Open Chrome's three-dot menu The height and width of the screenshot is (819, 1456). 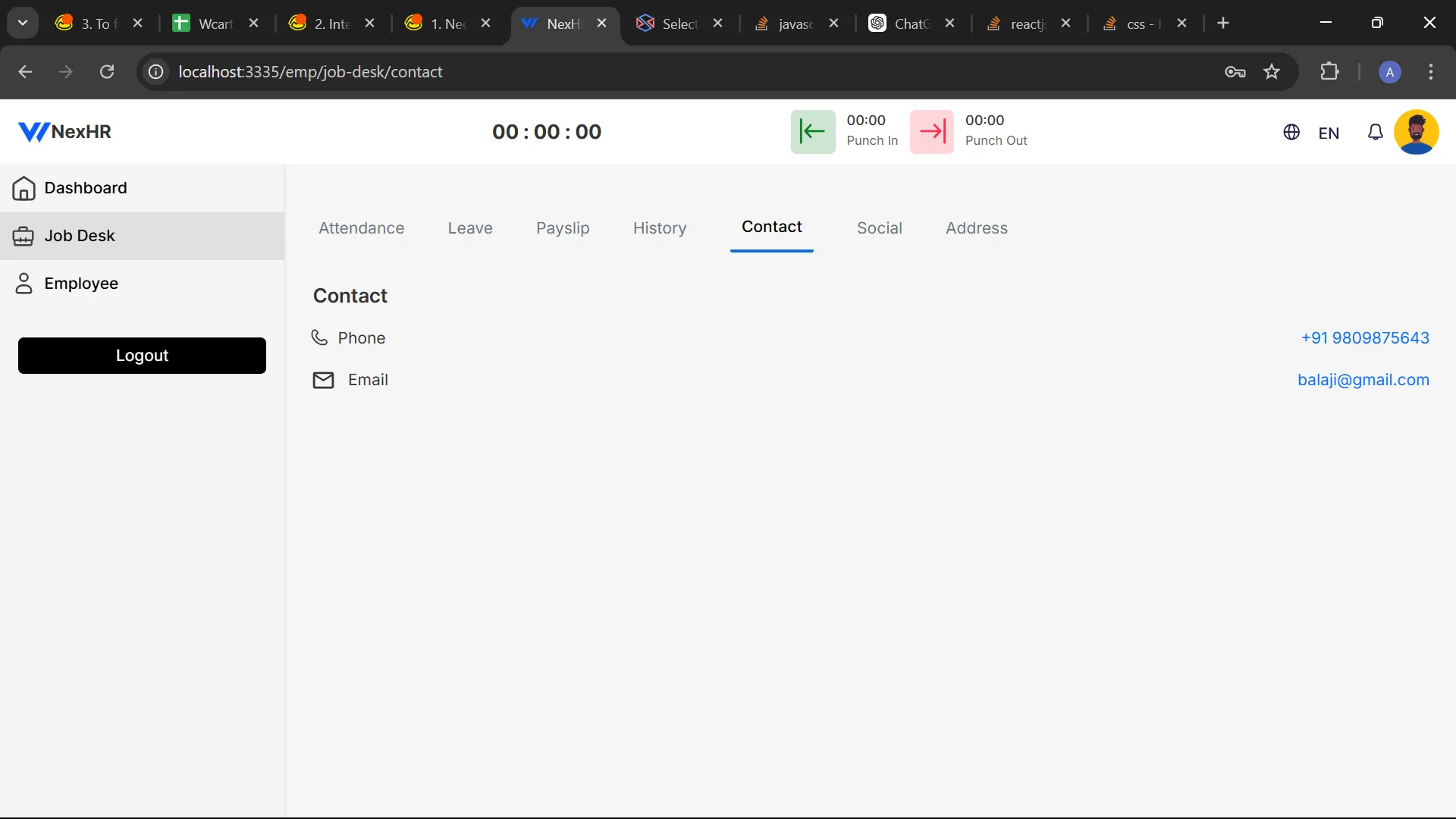click(1430, 72)
